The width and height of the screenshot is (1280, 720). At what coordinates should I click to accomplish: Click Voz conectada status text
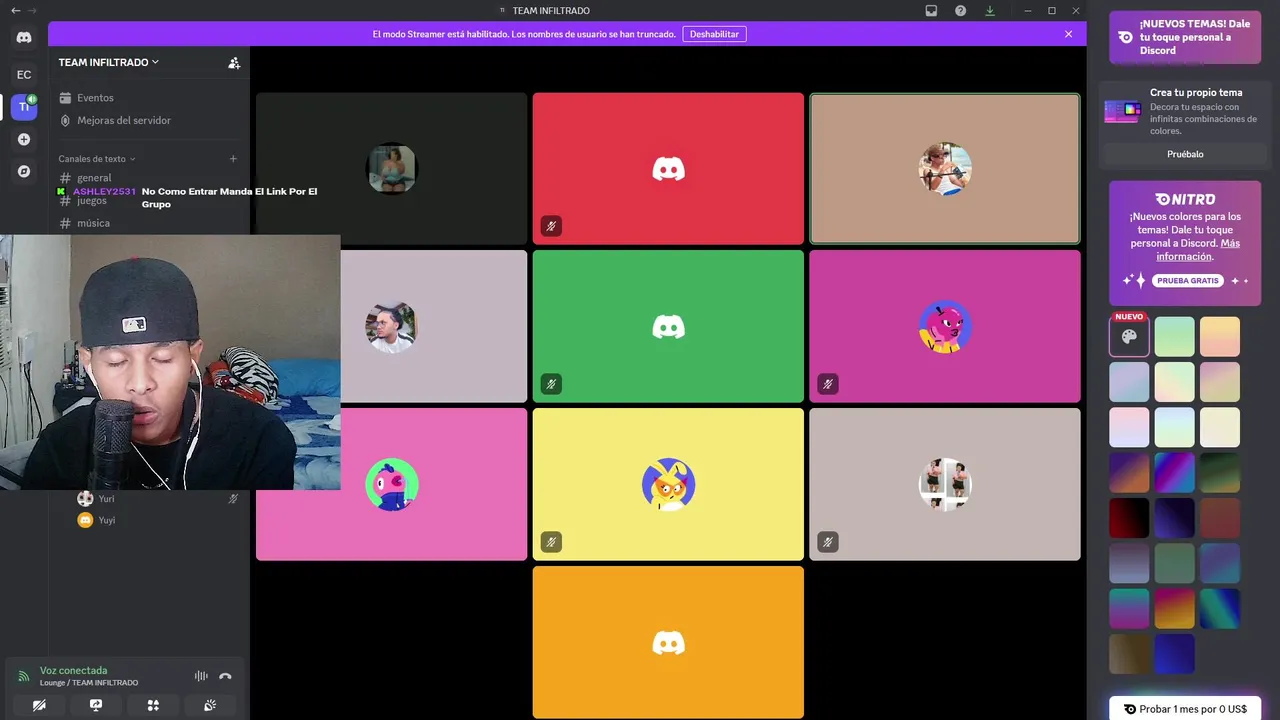pos(73,670)
